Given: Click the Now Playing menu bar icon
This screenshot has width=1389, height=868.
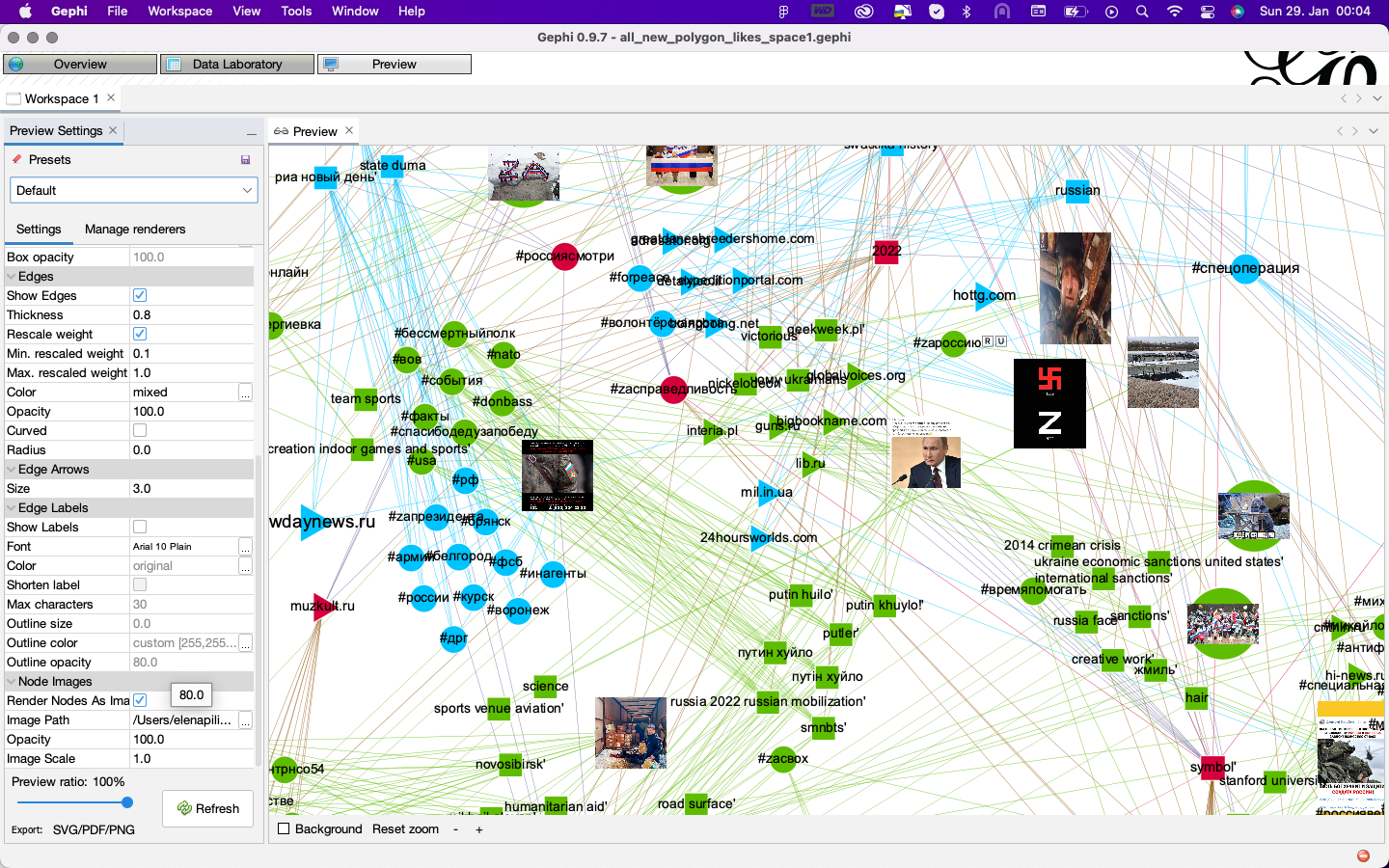Looking at the screenshot, I should [x=1111, y=12].
